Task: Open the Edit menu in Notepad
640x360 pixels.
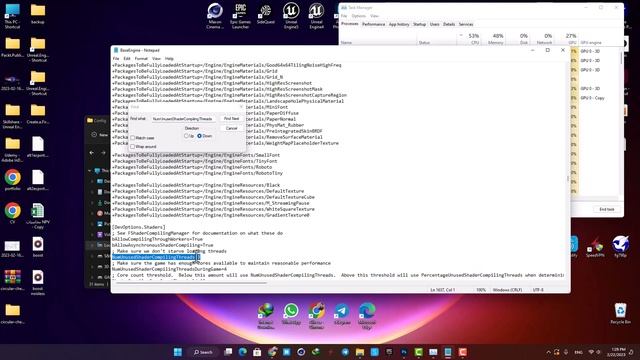Action: tap(127, 59)
